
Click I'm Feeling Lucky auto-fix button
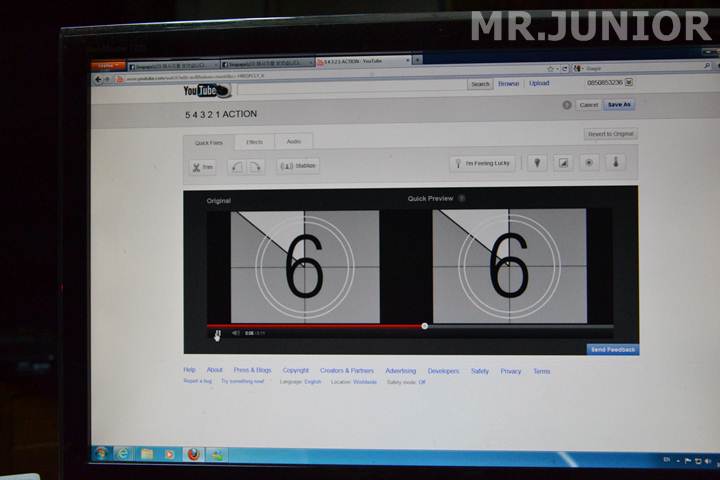pos(482,164)
